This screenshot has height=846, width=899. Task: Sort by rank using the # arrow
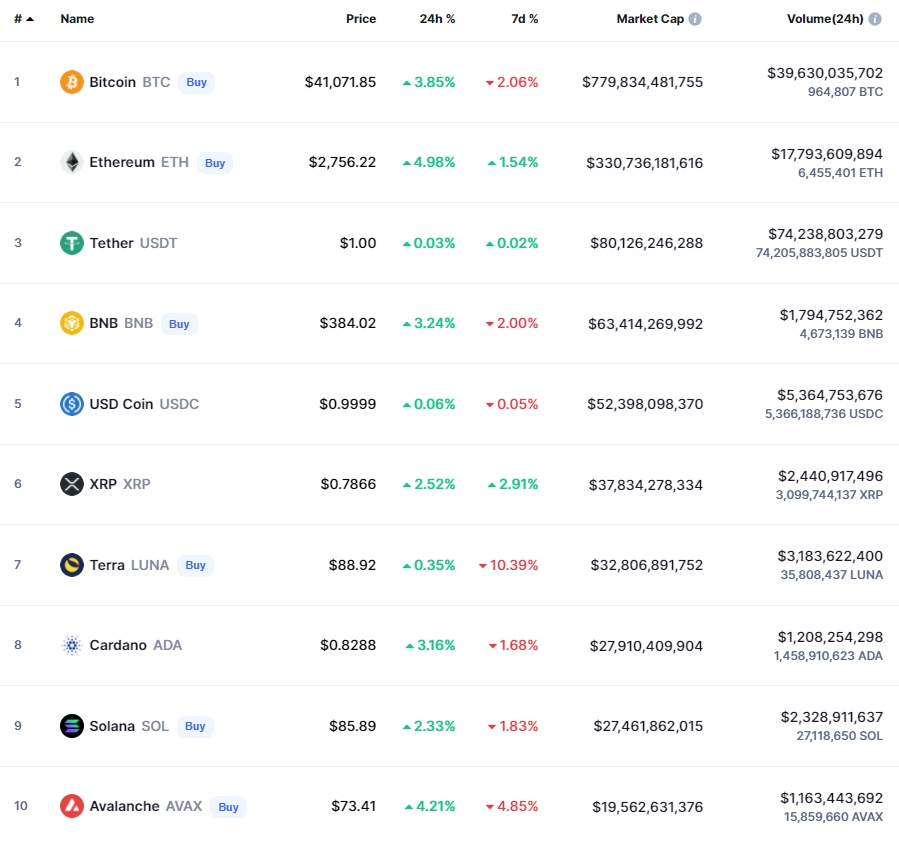[x=24, y=19]
